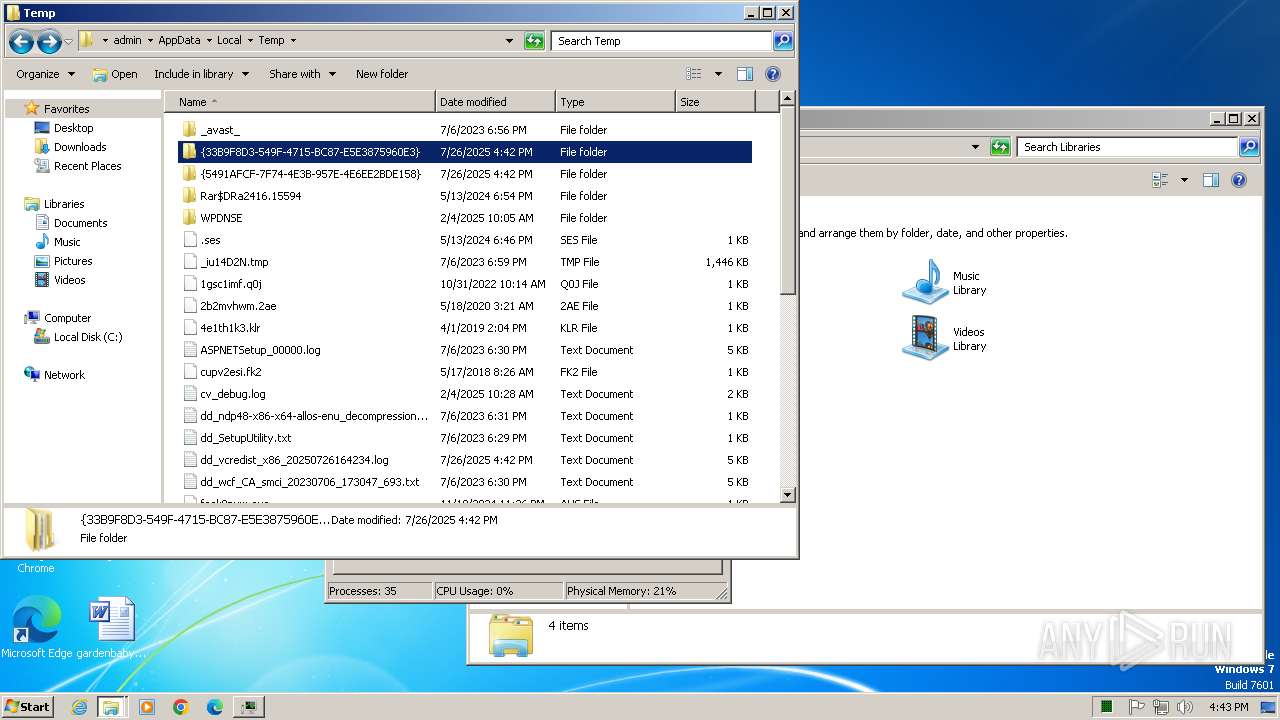1280x720 pixels.
Task: Open volume control in system tray
Action: (x=1185, y=707)
